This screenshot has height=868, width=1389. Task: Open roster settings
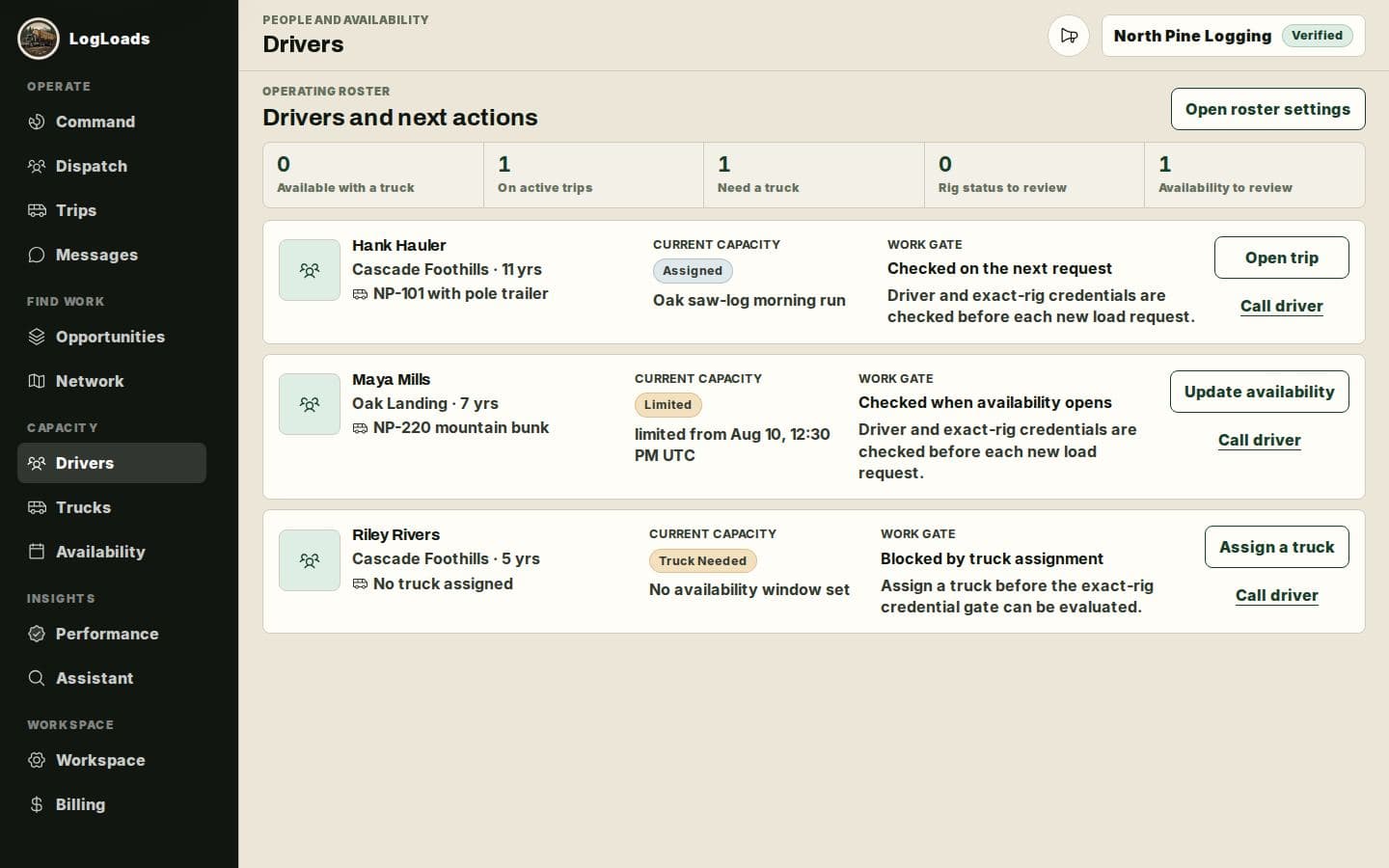coord(1267,109)
